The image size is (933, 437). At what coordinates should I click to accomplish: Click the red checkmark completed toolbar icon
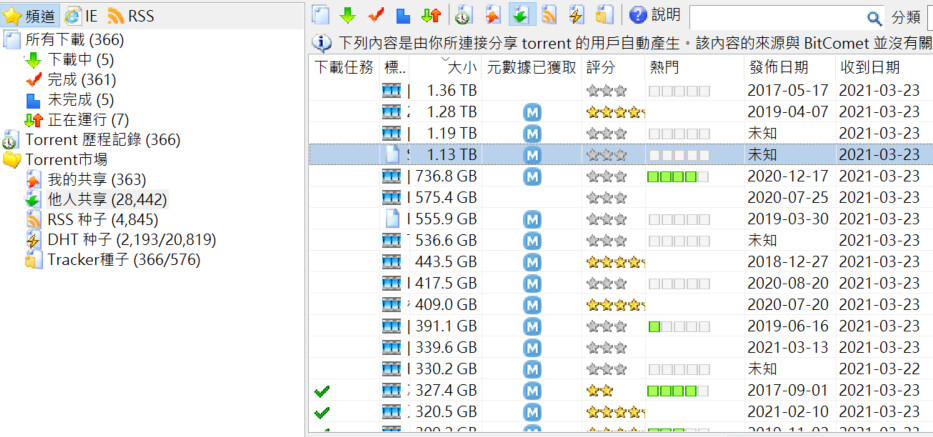[376, 15]
